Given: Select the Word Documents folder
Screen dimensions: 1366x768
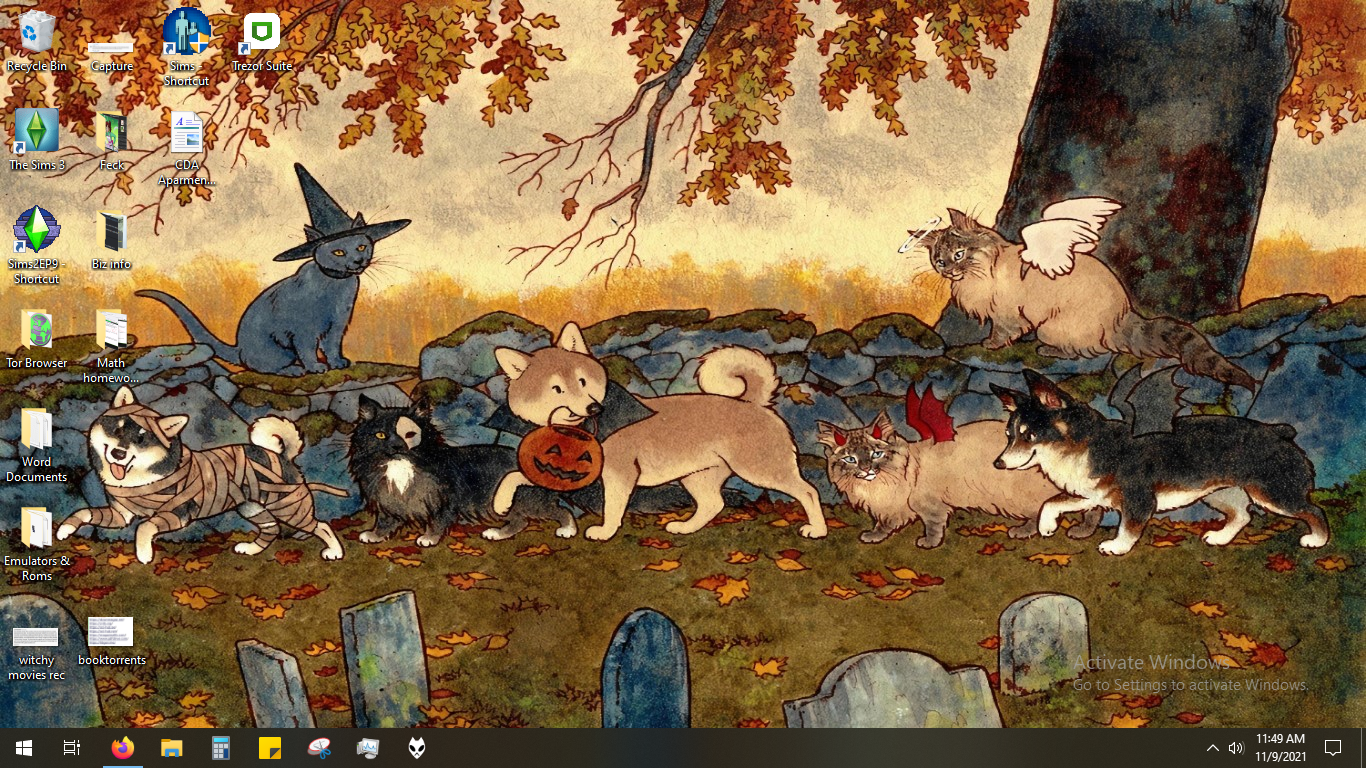Looking at the screenshot, I should click(x=37, y=445).
